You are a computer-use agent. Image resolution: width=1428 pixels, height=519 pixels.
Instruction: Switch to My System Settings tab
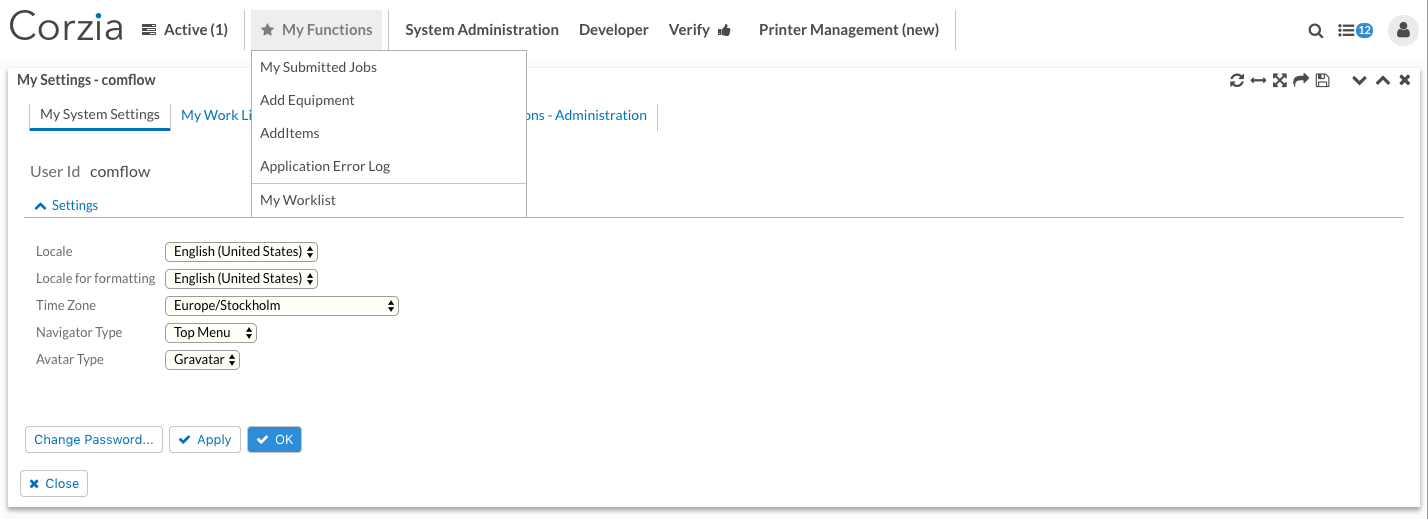[100, 115]
